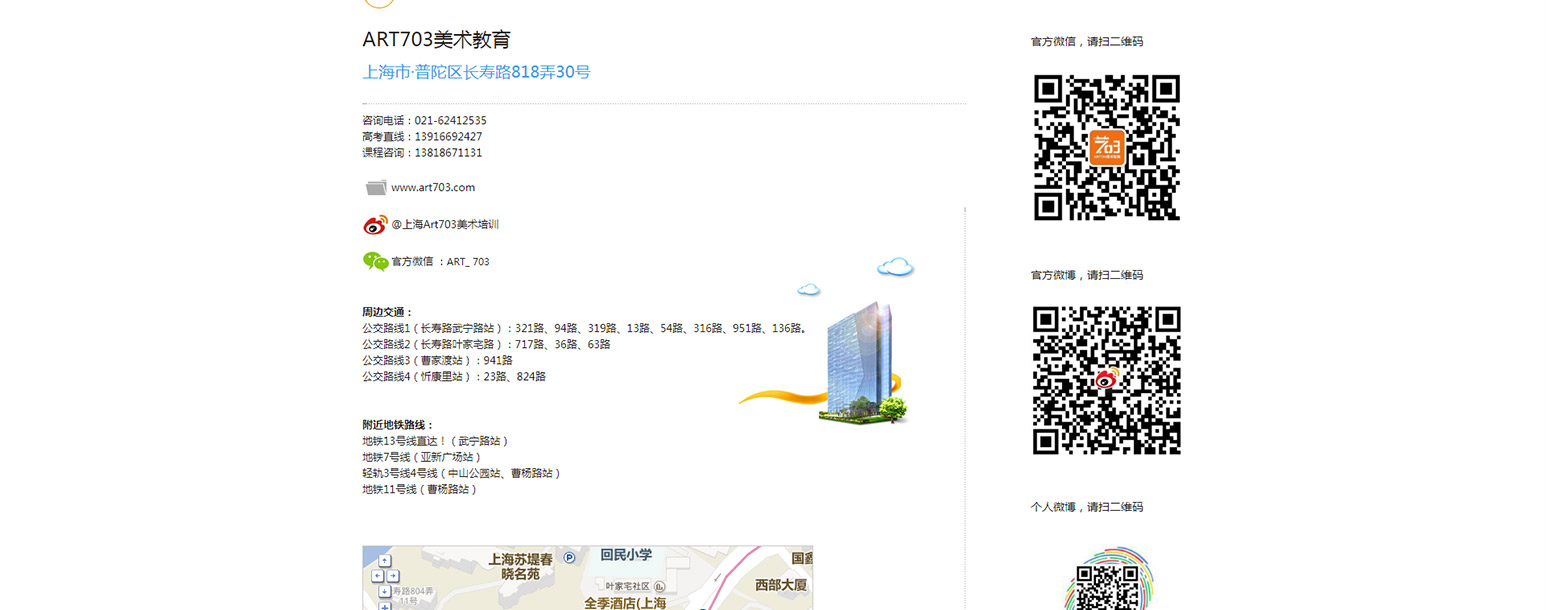
Task: Click the green WeChat logo icon
Action: pyautogui.click(x=375, y=261)
